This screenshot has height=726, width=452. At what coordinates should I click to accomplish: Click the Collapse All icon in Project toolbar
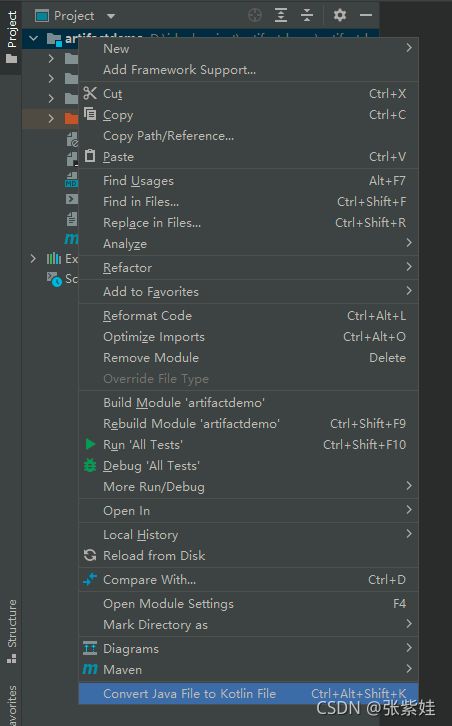307,16
